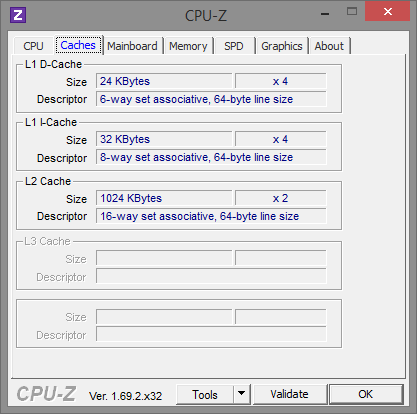Open the SPD tab

pos(234,46)
